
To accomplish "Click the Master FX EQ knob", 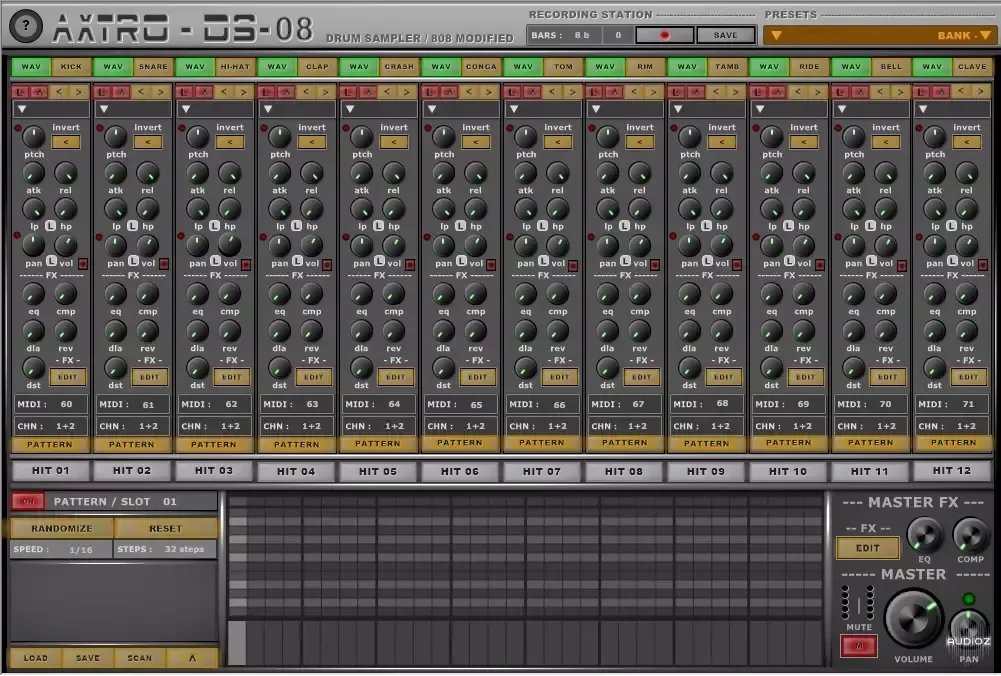I will pos(924,535).
